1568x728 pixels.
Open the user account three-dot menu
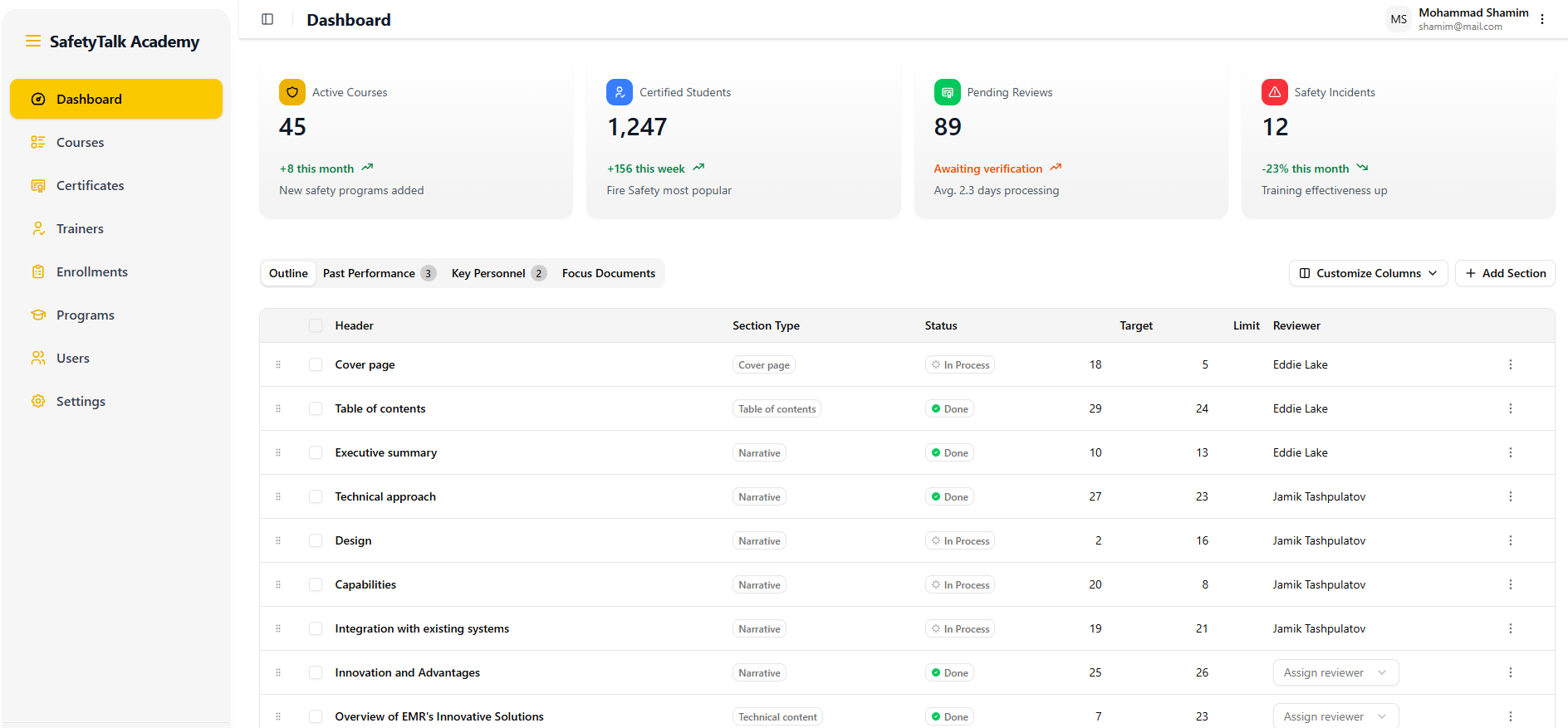[x=1542, y=19]
